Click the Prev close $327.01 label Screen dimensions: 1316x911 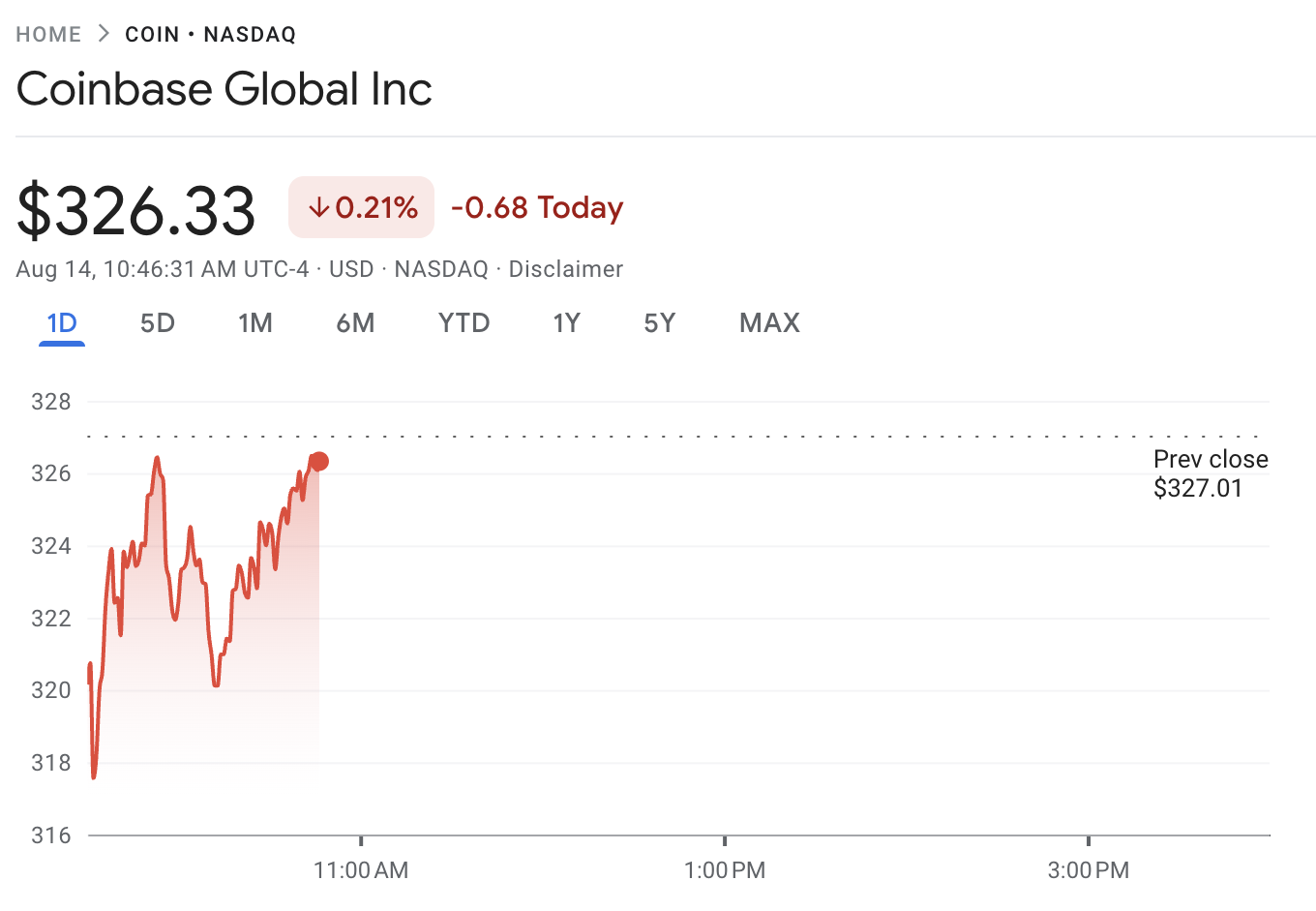[1211, 473]
